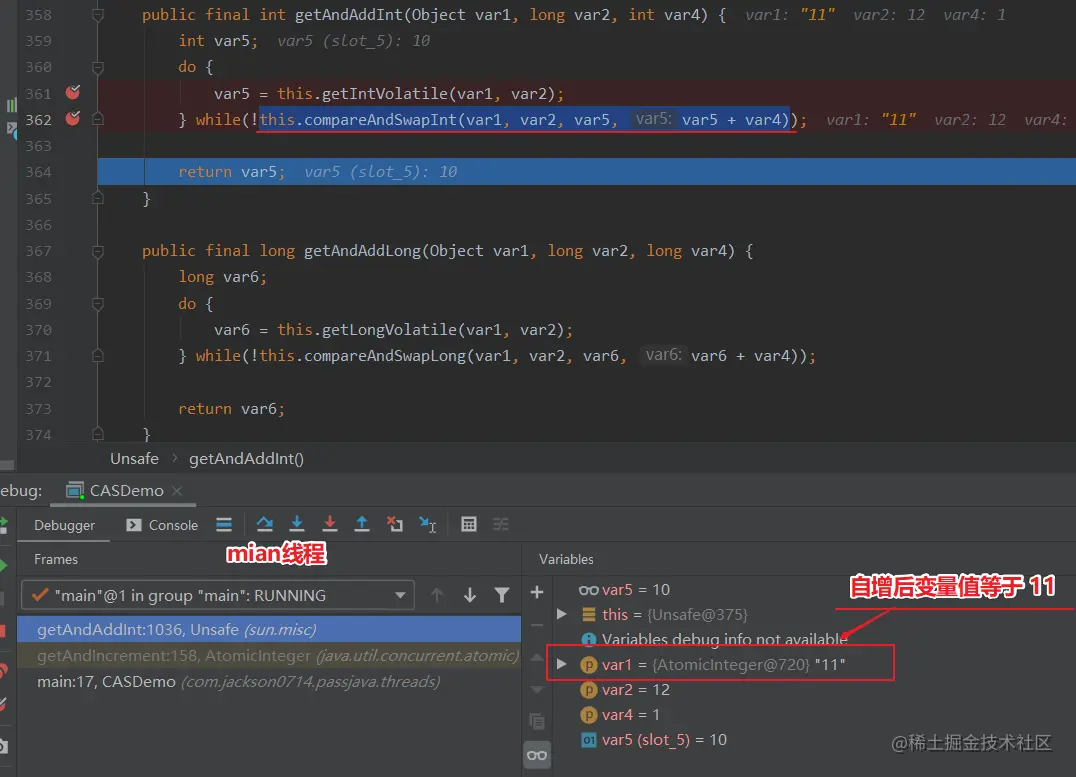Viewport: 1076px width, 777px height.
Task: Select the getAndIncrement:158, AtomicInteger frame
Action: (x=269, y=656)
